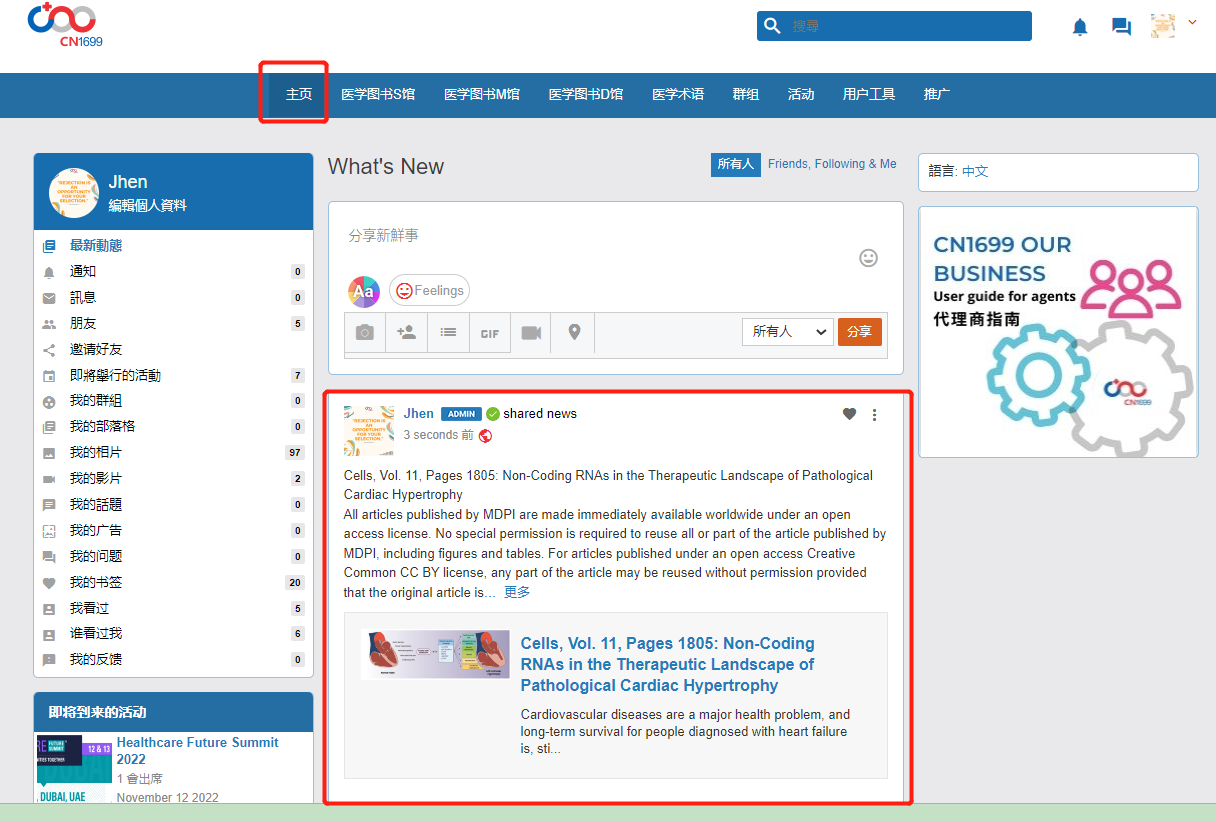This screenshot has height=821, width=1216.
Task: Insert a GIF in composer
Action: click(490, 333)
